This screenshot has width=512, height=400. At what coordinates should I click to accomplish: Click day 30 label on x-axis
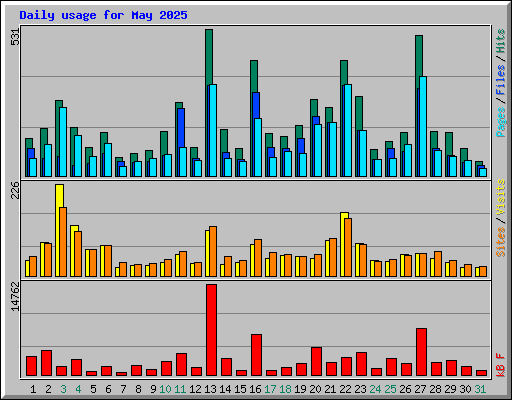click(x=465, y=389)
